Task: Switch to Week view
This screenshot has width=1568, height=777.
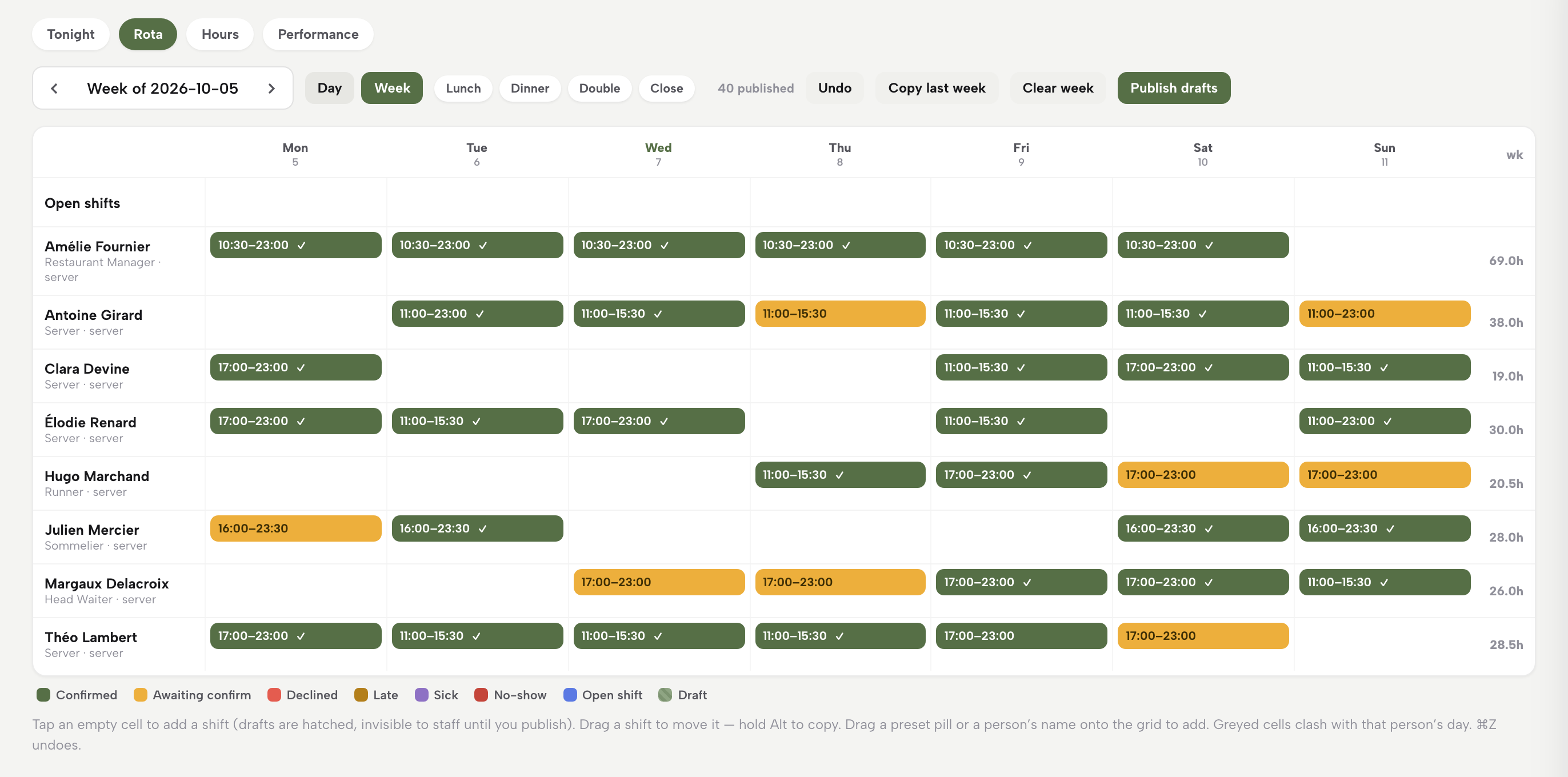Action: point(392,88)
